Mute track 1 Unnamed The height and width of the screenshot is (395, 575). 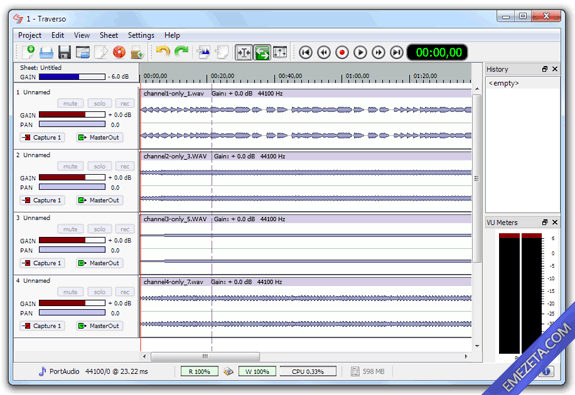(x=70, y=103)
